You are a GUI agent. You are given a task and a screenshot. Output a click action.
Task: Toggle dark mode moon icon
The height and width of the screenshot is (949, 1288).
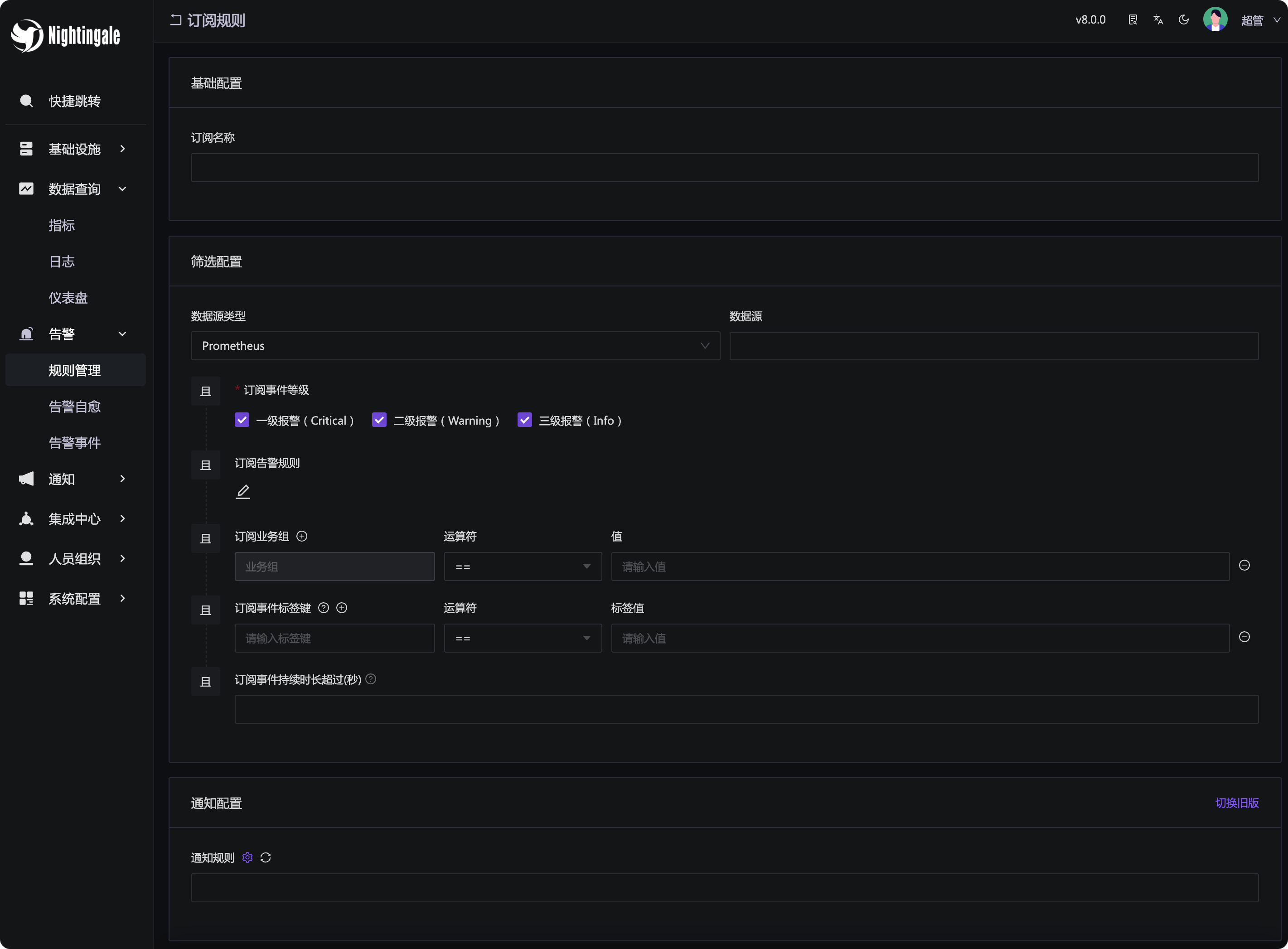click(x=1183, y=20)
